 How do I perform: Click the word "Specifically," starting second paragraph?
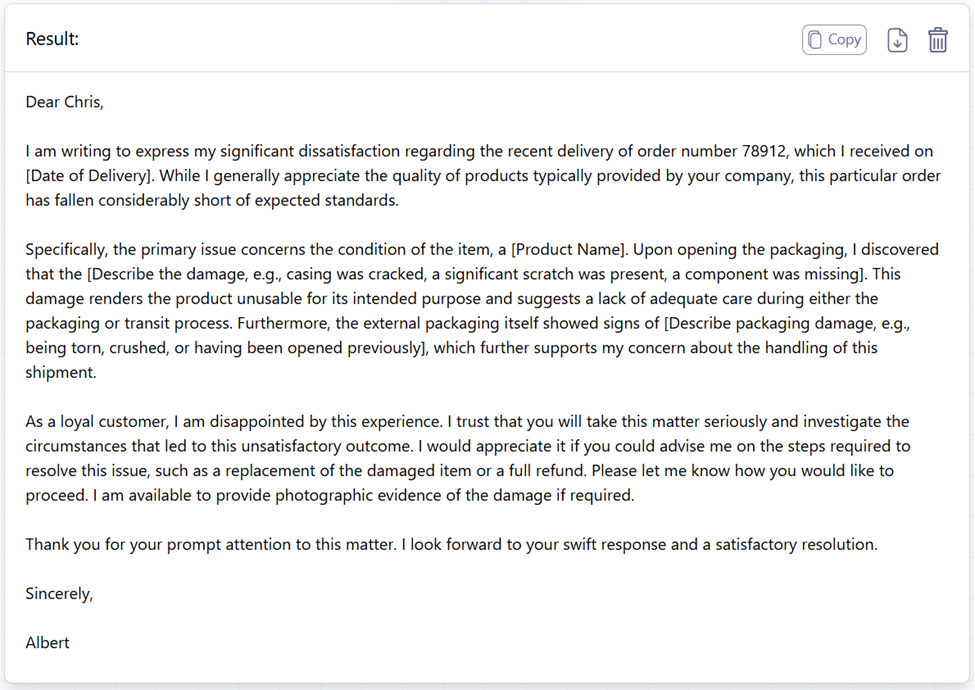pos(67,250)
